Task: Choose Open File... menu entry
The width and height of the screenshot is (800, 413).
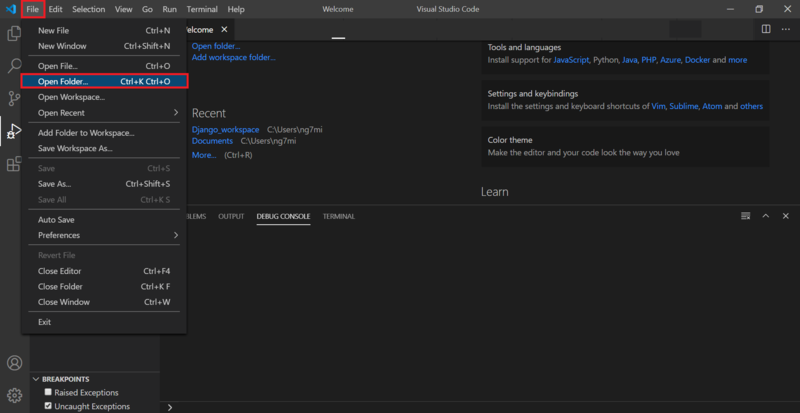Action: 104,66
